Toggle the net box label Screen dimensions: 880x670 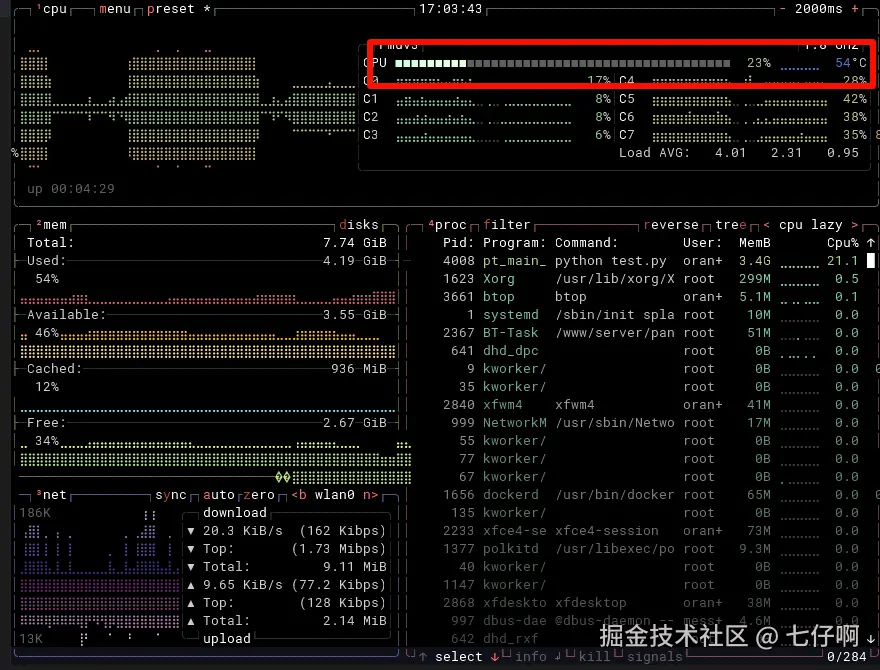coord(52,495)
